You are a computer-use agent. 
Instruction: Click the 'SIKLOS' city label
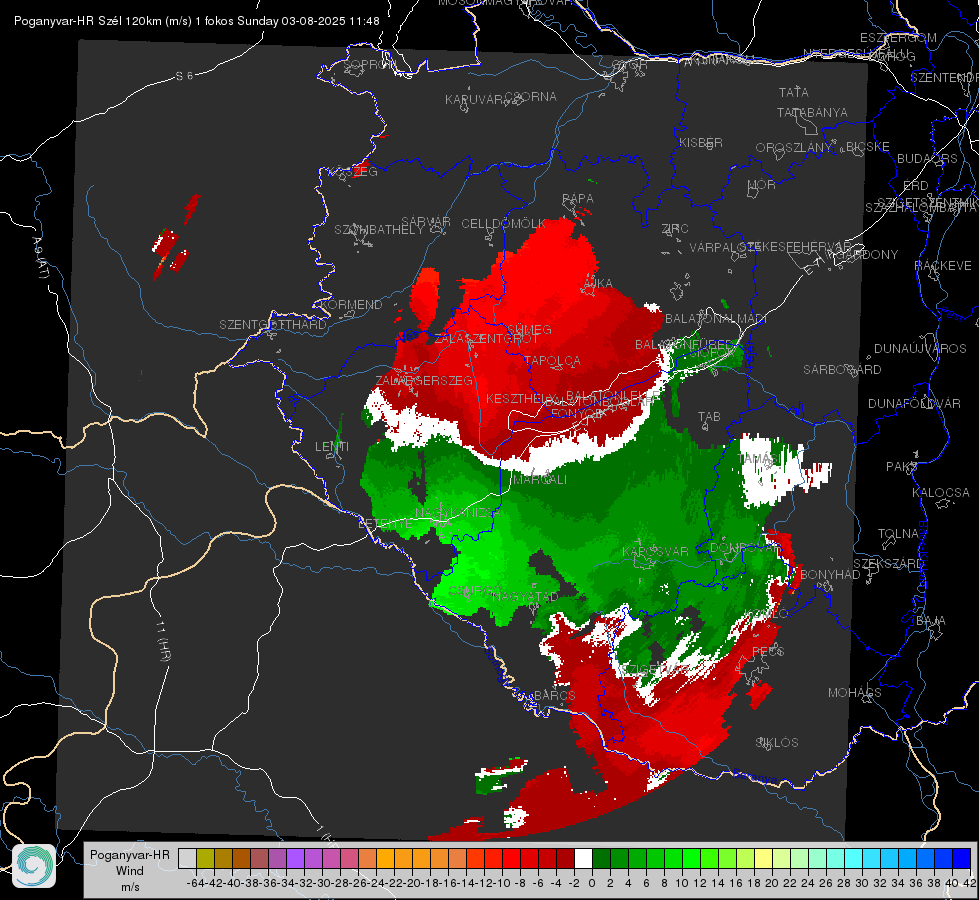pos(777,742)
